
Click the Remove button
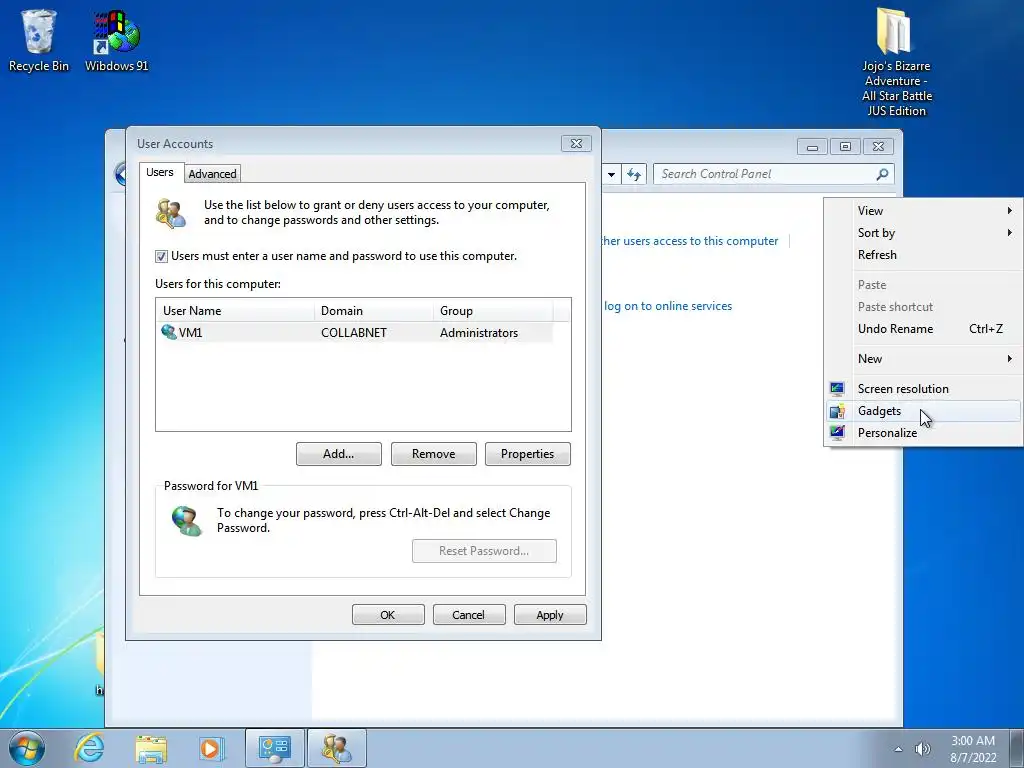[434, 454]
